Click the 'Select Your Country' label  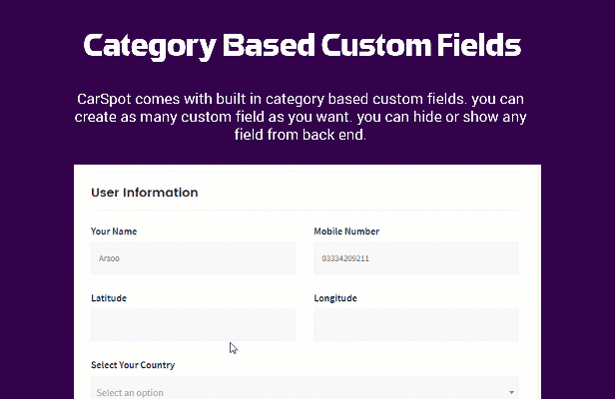133,365
